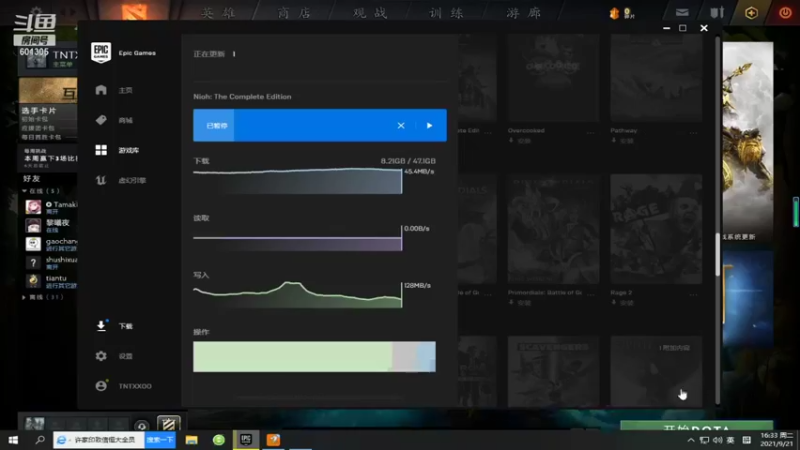Click the Dota 2 shards currency icon

point(614,13)
